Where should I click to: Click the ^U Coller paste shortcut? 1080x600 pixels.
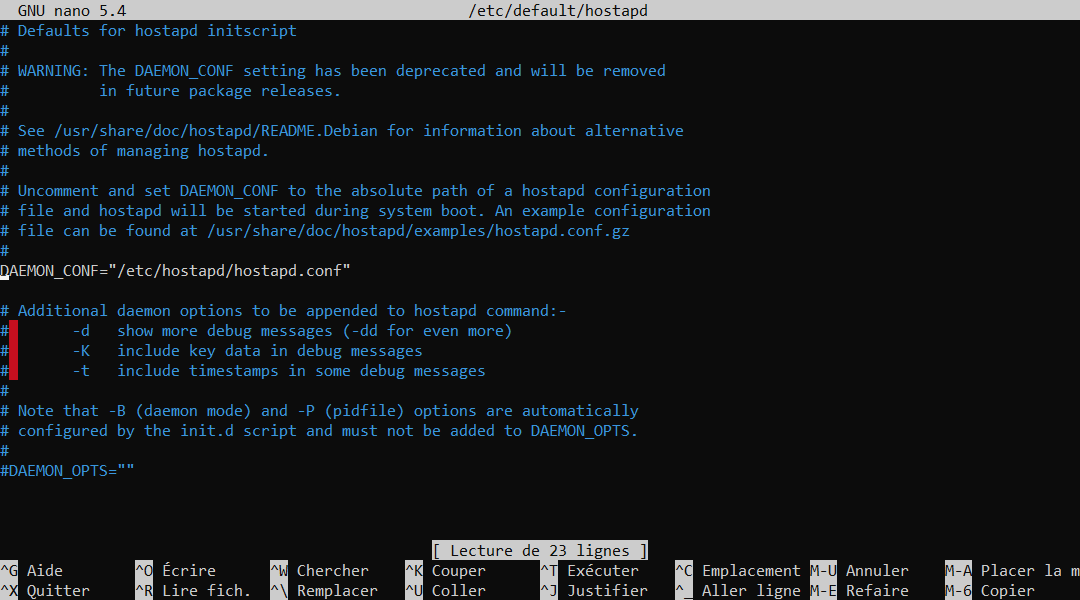click(445, 591)
